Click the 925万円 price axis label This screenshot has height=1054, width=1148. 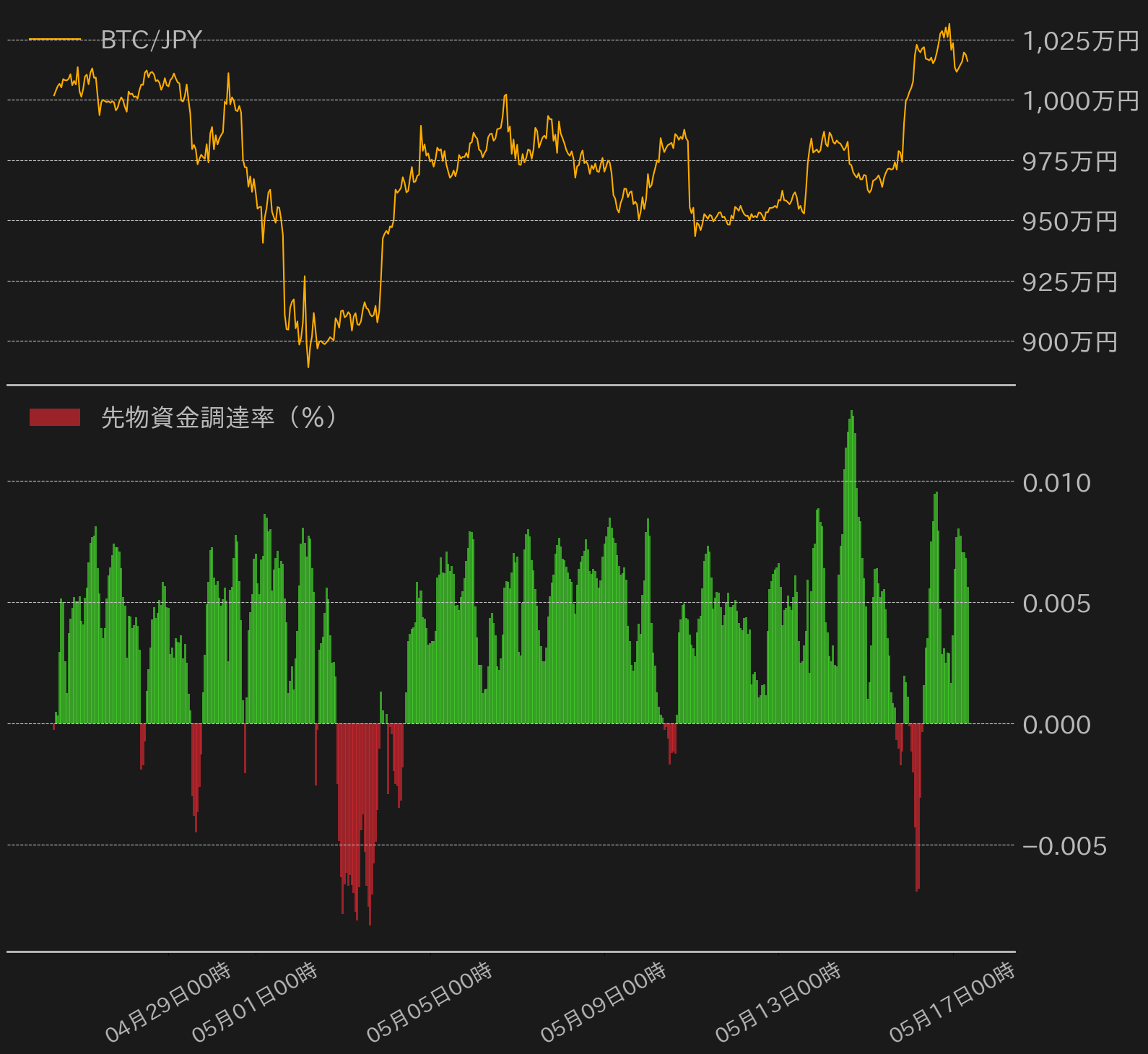[1070, 282]
